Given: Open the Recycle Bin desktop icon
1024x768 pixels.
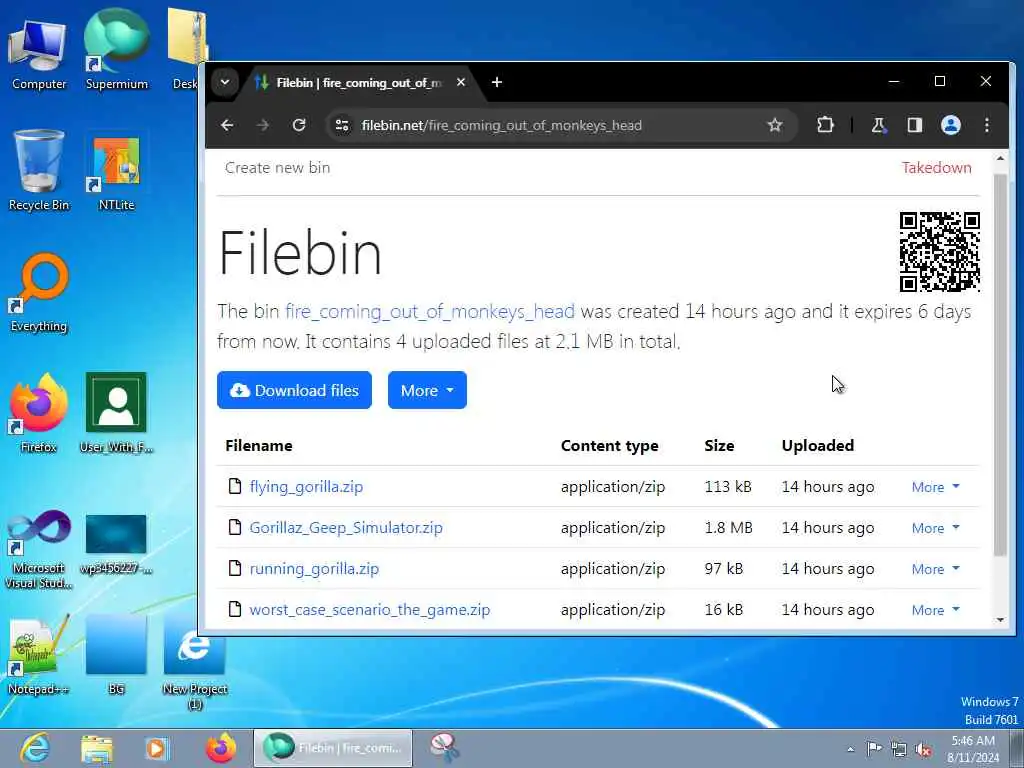Looking at the screenshot, I should coord(39,171).
